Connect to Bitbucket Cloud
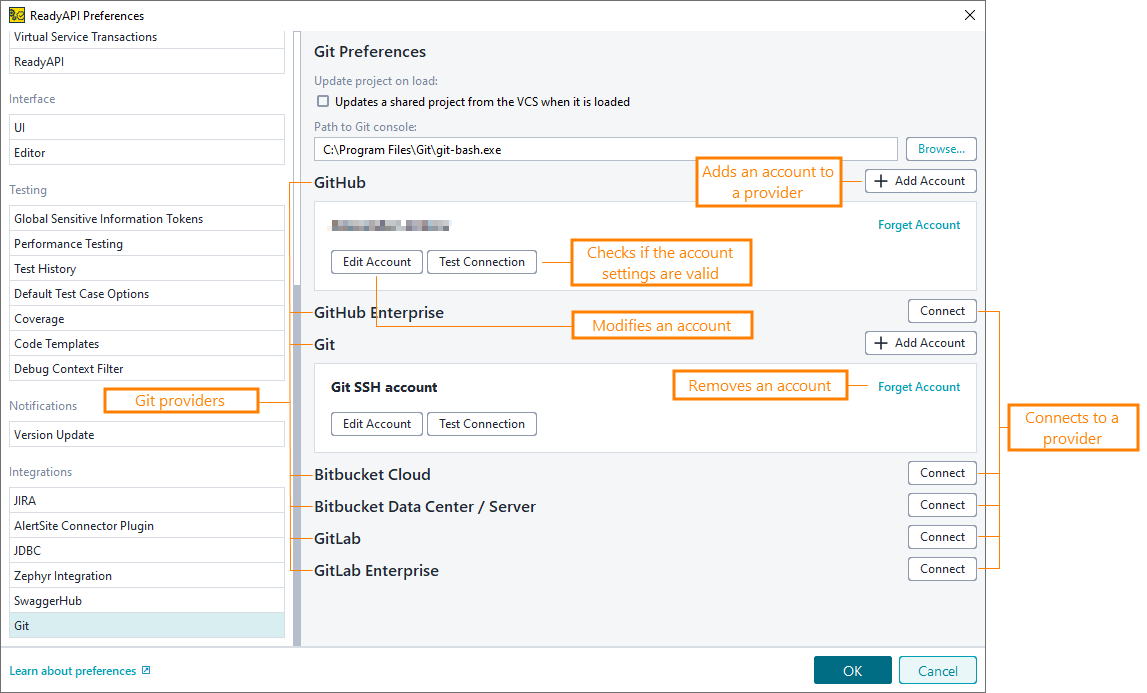 pyautogui.click(x=941, y=473)
